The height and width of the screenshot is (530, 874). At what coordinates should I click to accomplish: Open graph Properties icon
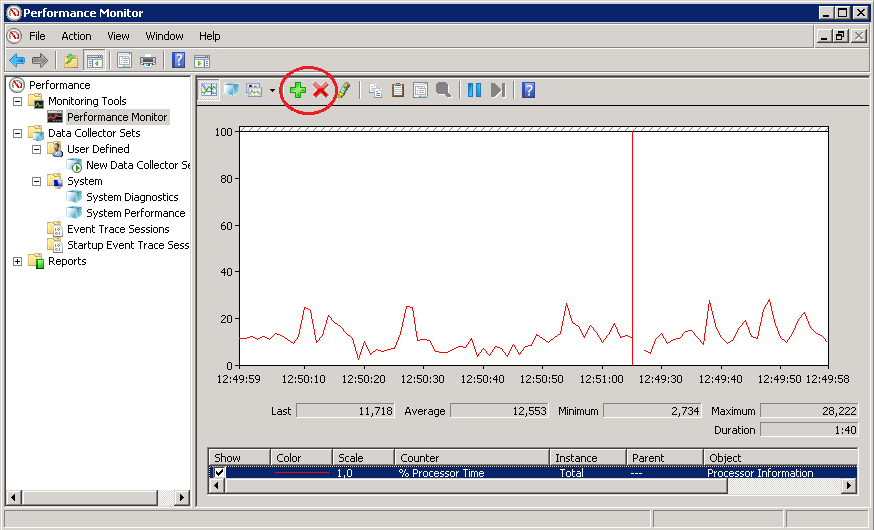[420, 90]
